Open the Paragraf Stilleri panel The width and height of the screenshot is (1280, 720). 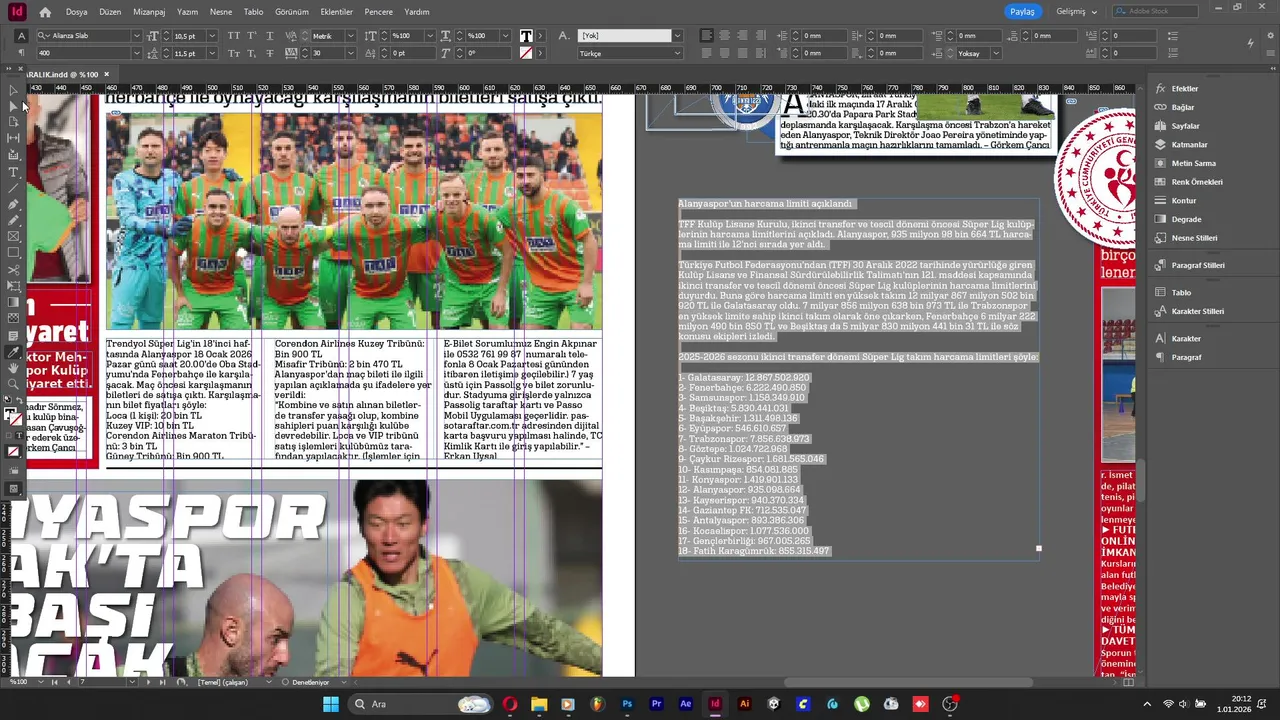pyautogui.click(x=1197, y=265)
